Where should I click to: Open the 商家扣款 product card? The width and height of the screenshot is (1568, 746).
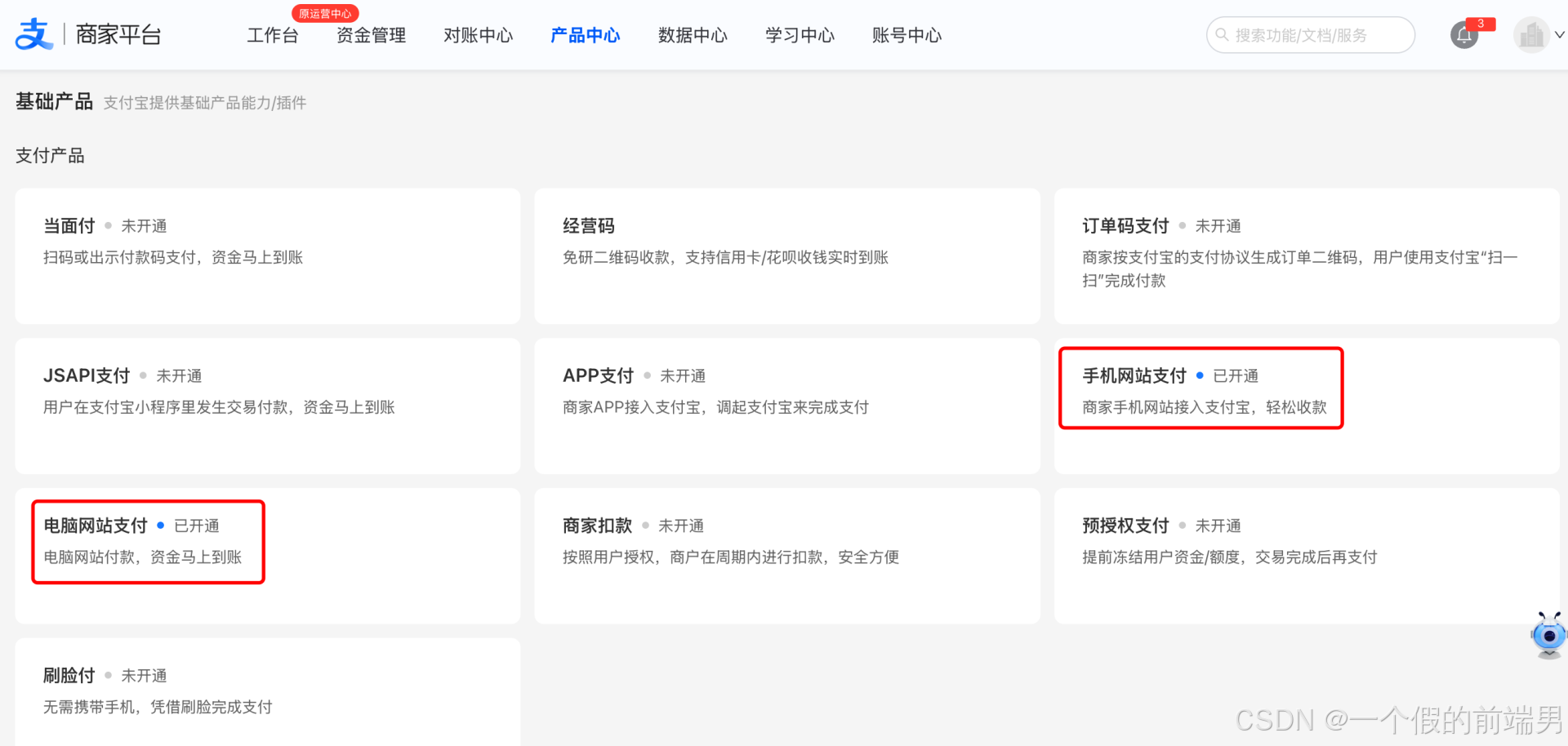(x=787, y=556)
